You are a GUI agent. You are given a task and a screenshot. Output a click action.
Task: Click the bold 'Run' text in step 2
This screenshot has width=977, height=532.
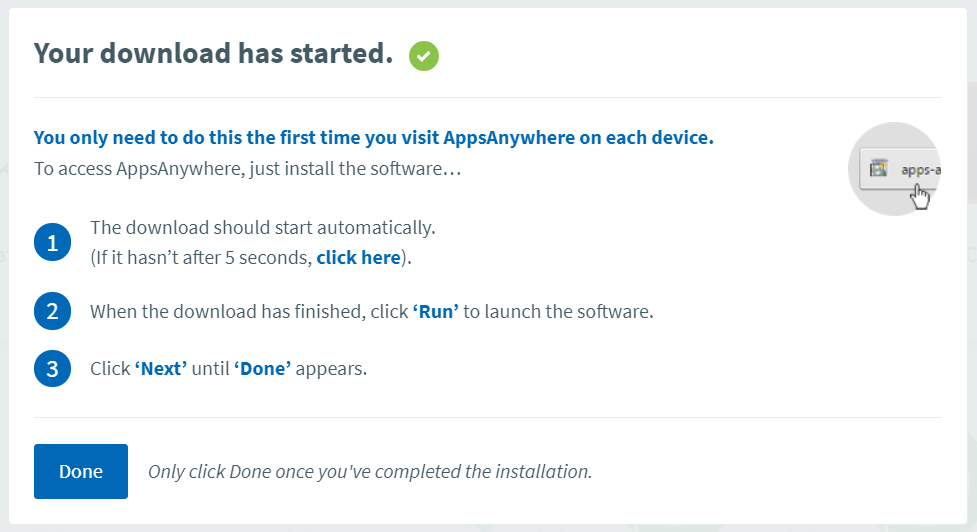point(436,311)
